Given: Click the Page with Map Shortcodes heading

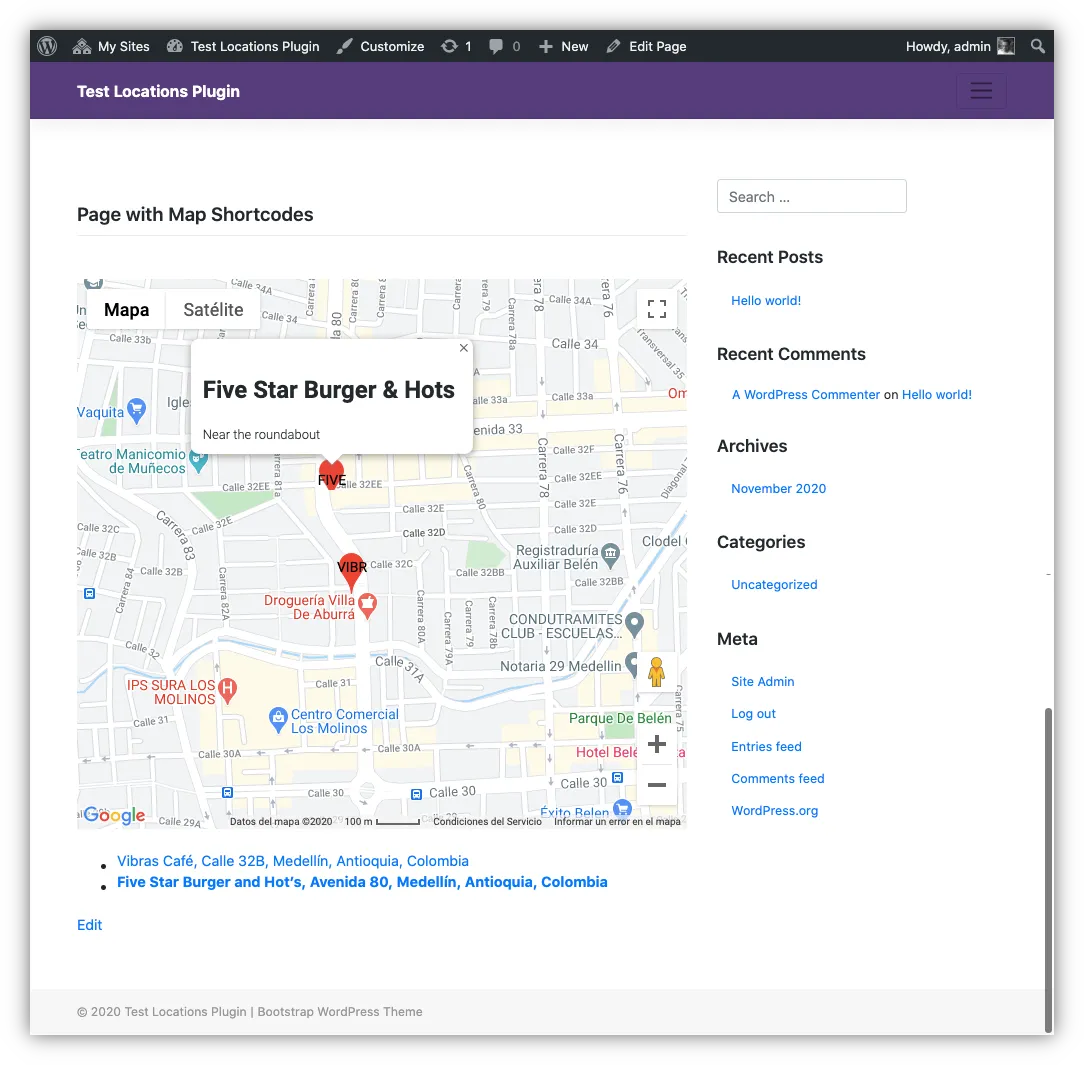Looking at the screenshot, I should tap(195, 214).
